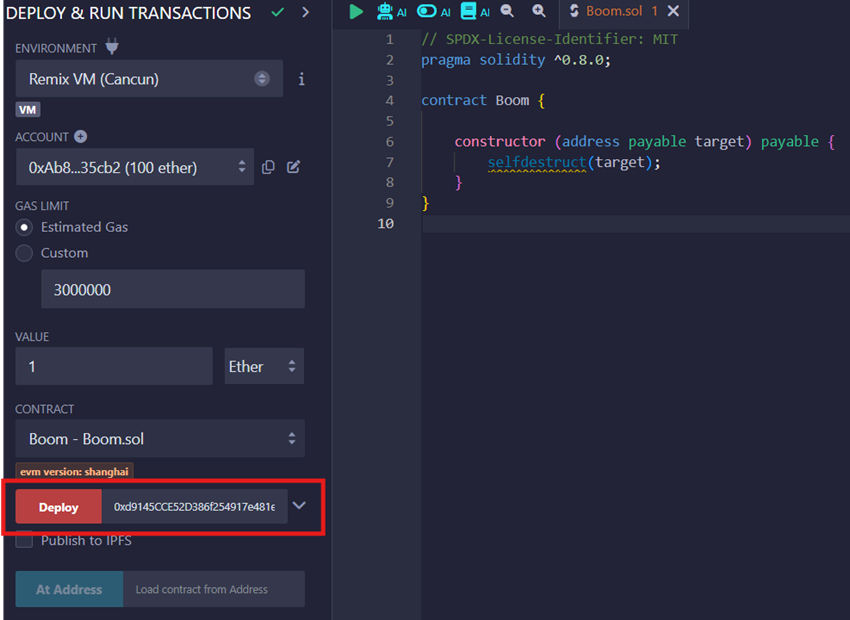This screenshot has width=850, height=620.
Task: Click the green compile status checkmark
Action: pos(278,12)
